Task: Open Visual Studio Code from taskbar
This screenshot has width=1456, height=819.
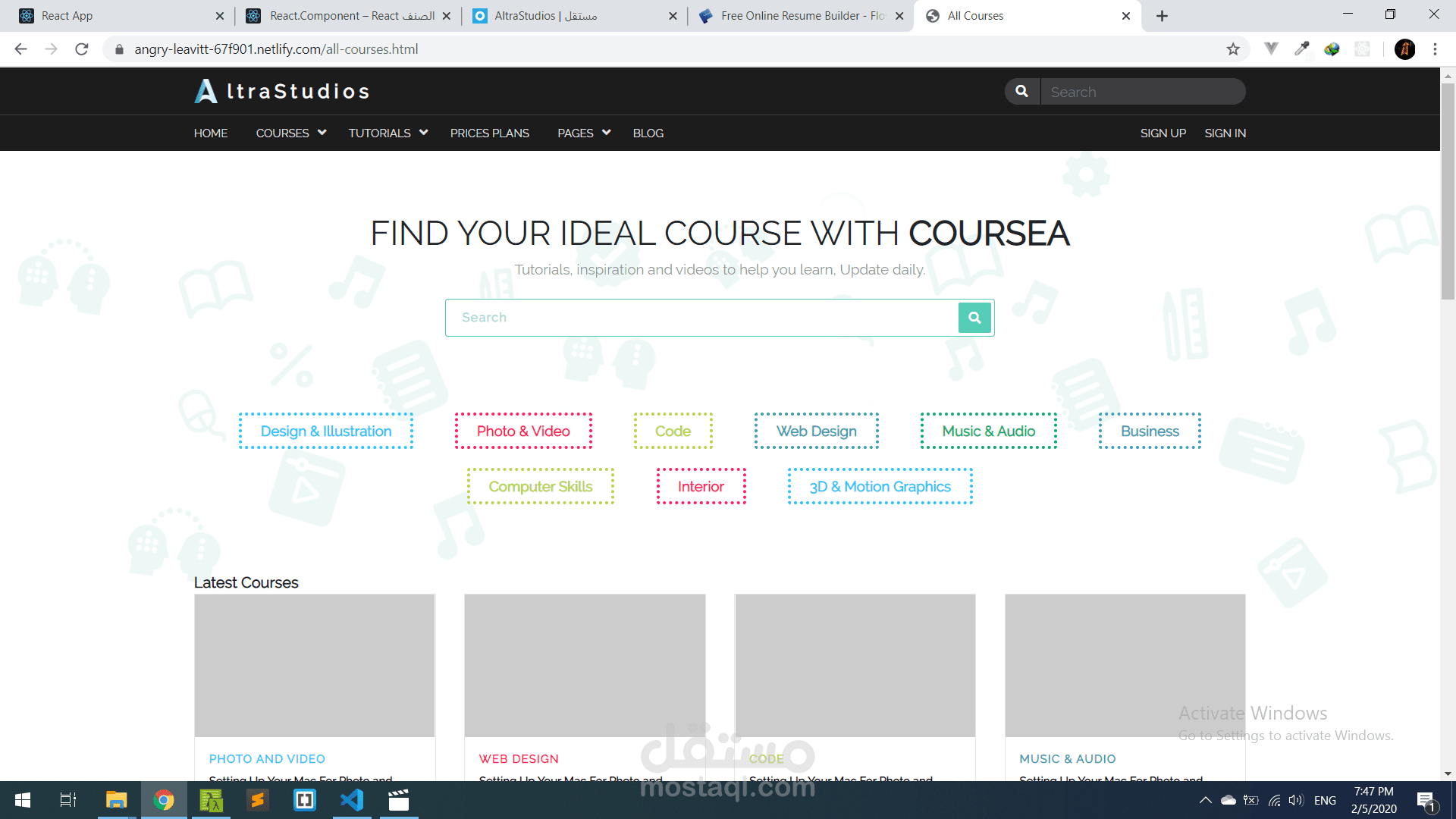Action: 352,800
